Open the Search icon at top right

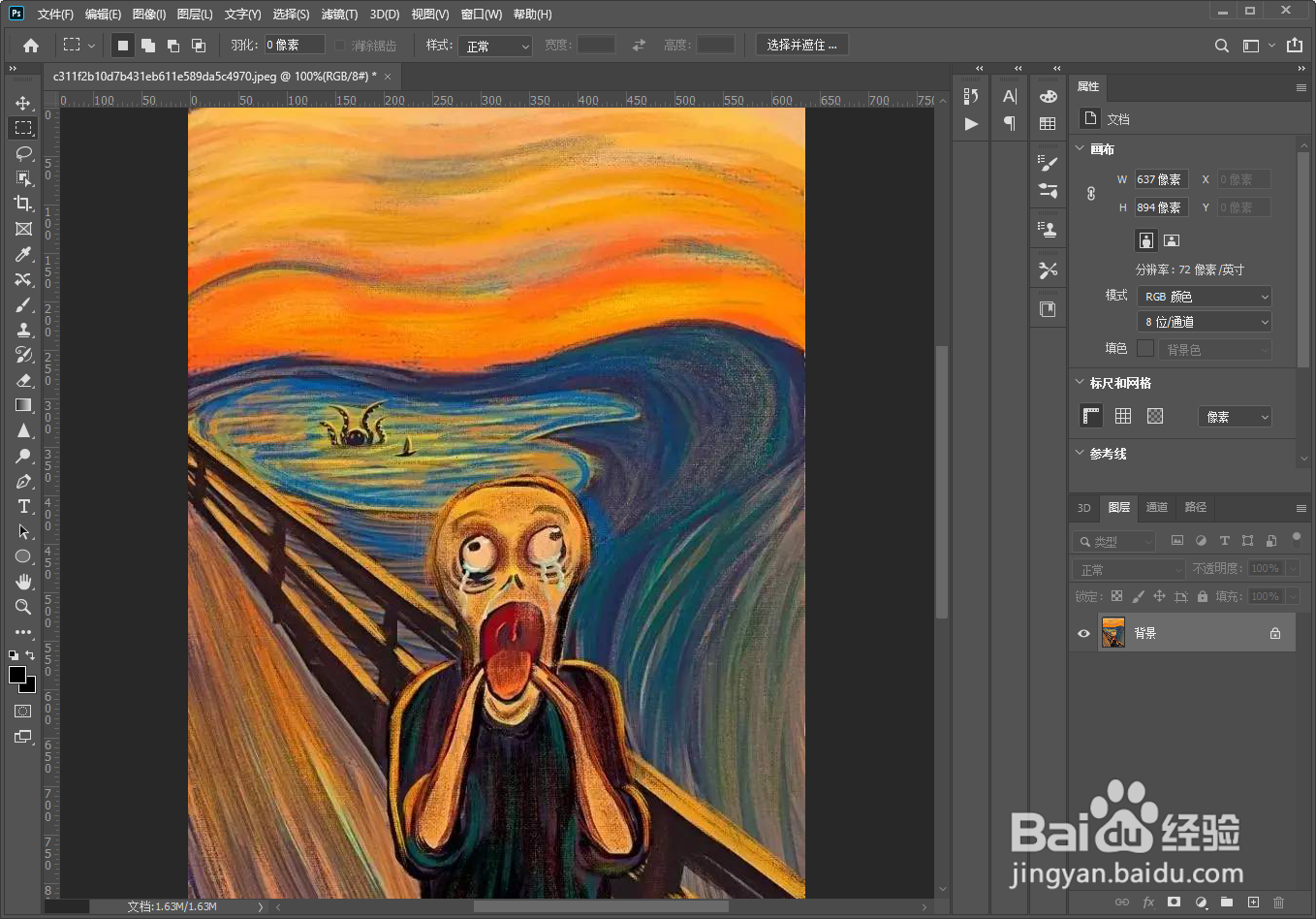click(1222, 46)
